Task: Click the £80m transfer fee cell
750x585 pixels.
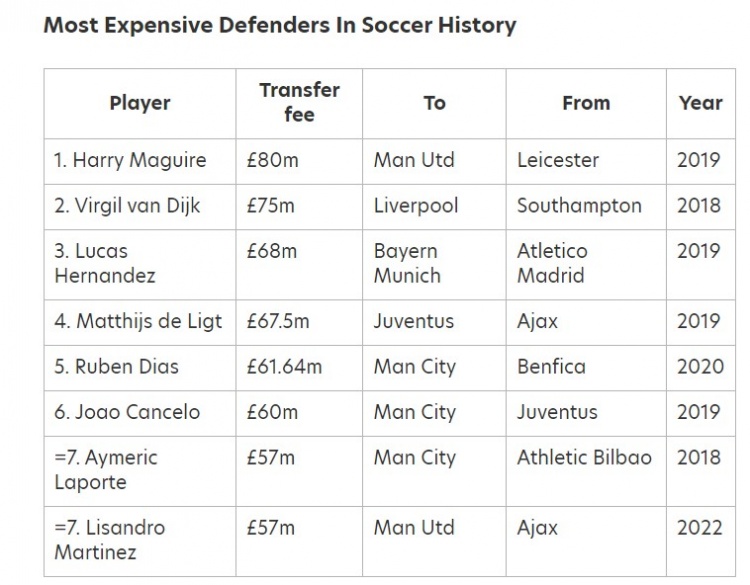Action: [x=272, y=160]
